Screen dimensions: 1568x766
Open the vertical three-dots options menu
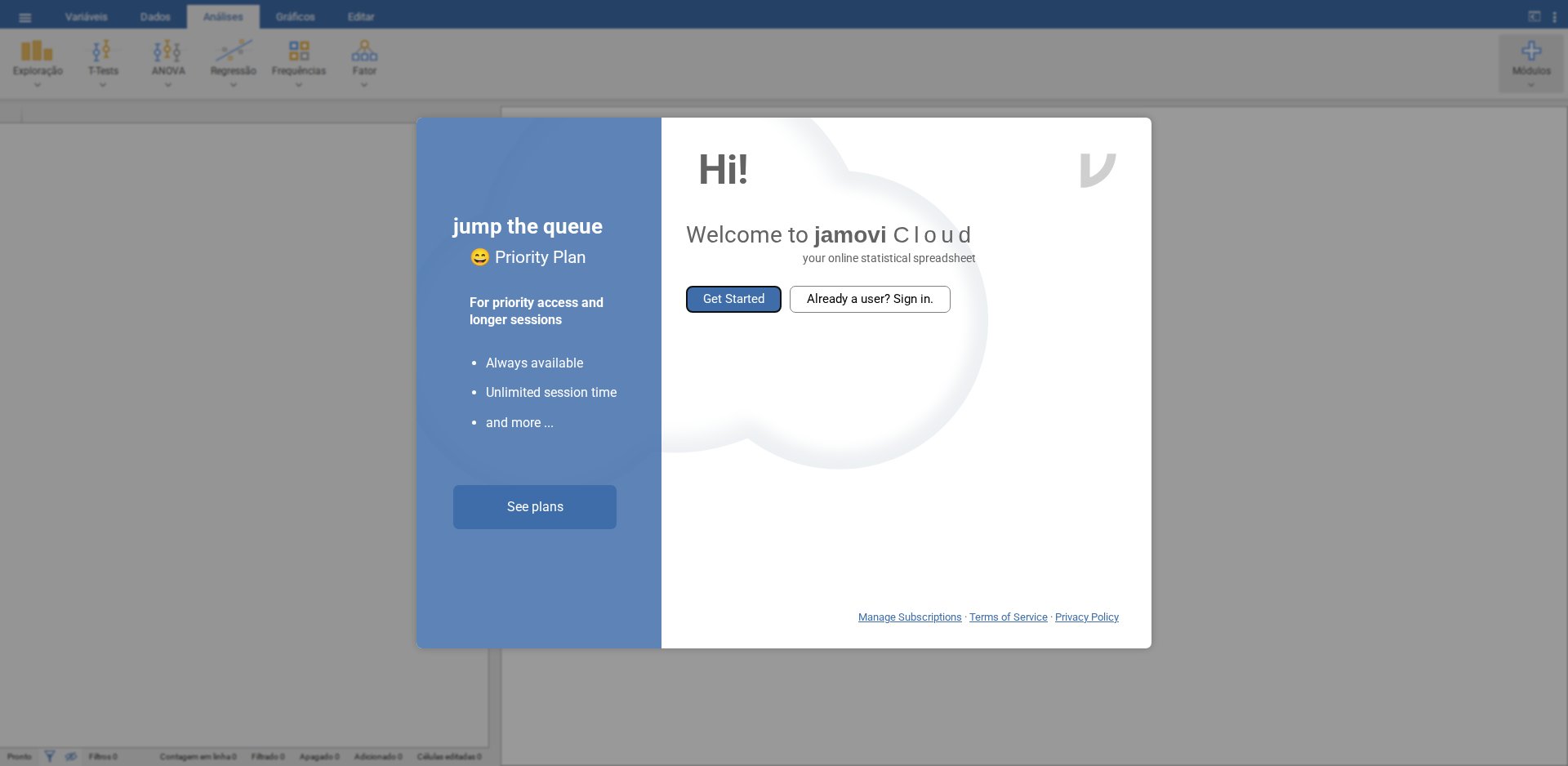pos(1554,16)
